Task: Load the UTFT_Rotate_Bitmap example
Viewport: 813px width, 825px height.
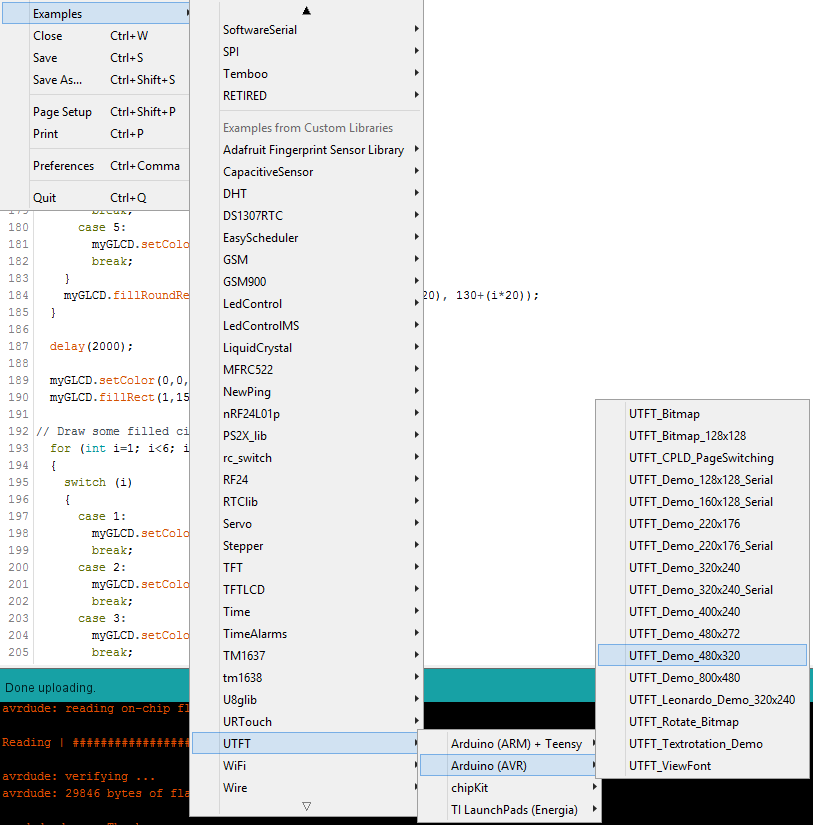Action: pyautogui.click(x=702, y=722)
